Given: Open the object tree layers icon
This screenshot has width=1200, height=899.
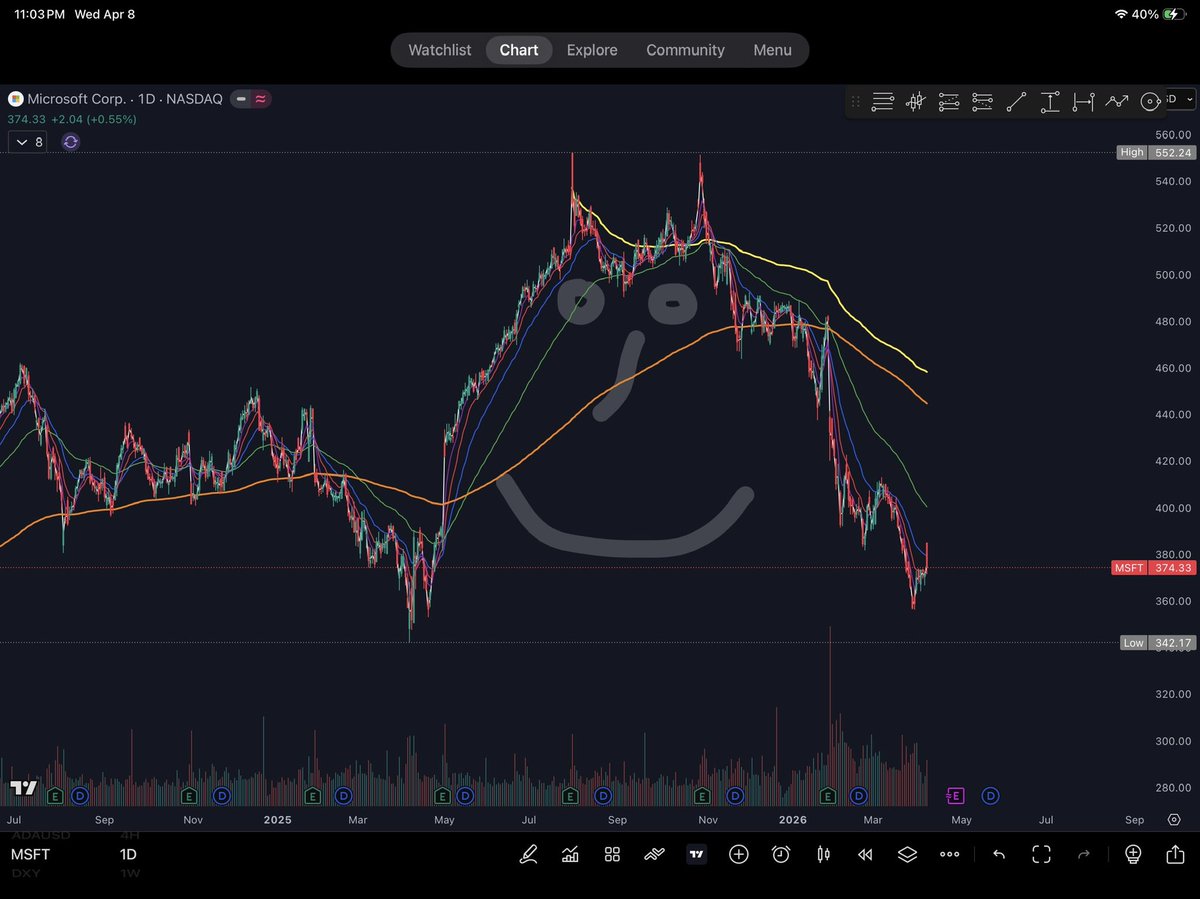Looking at the screenshot, I should (907, 854).
